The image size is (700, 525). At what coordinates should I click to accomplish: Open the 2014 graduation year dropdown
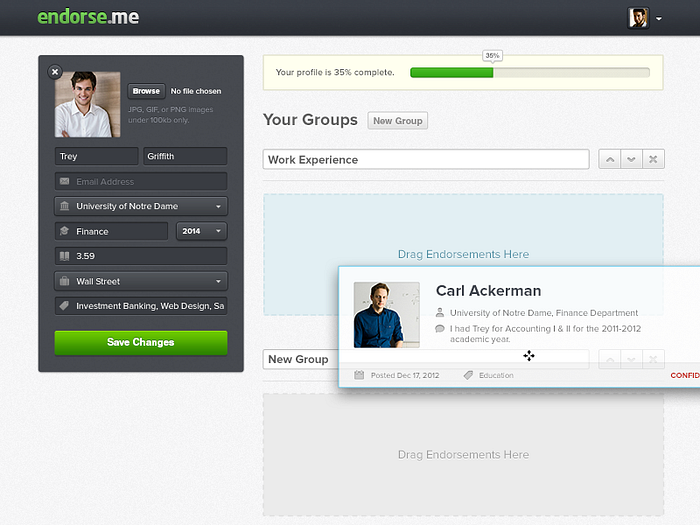pyautogui.click(x=201, y=231)
